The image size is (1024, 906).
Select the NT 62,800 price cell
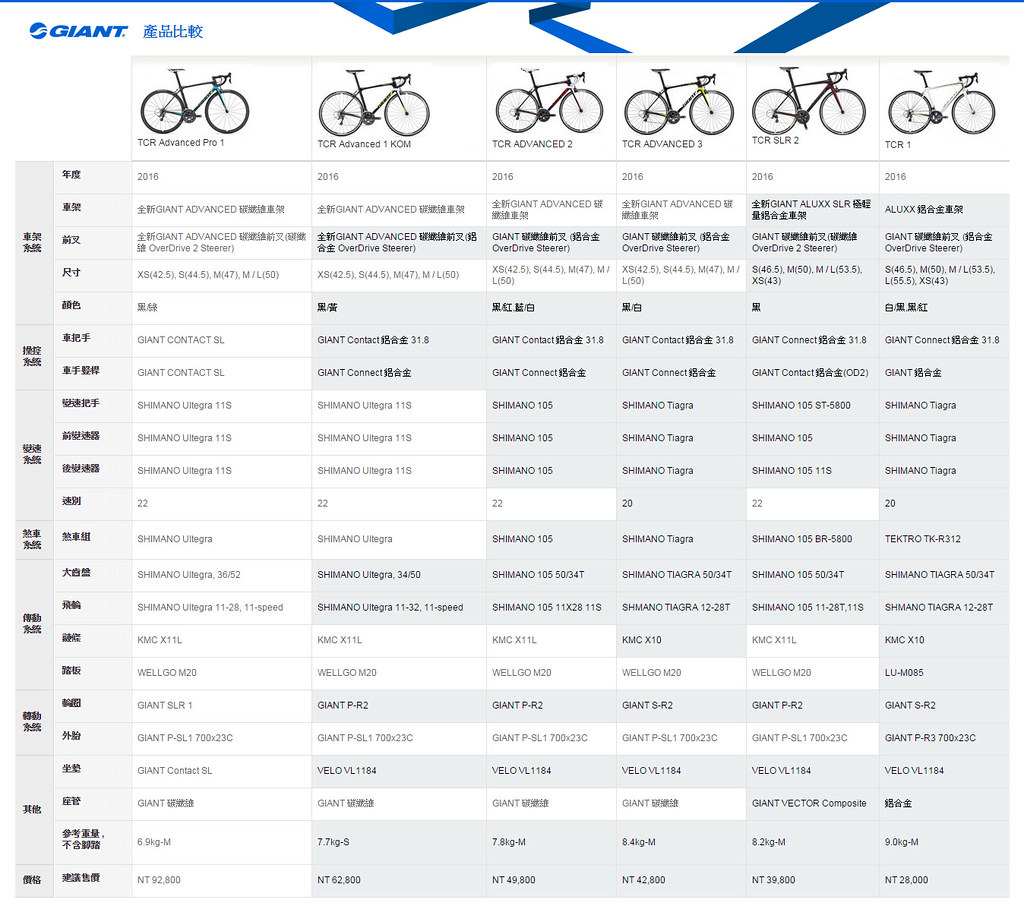tap(399, 880)
